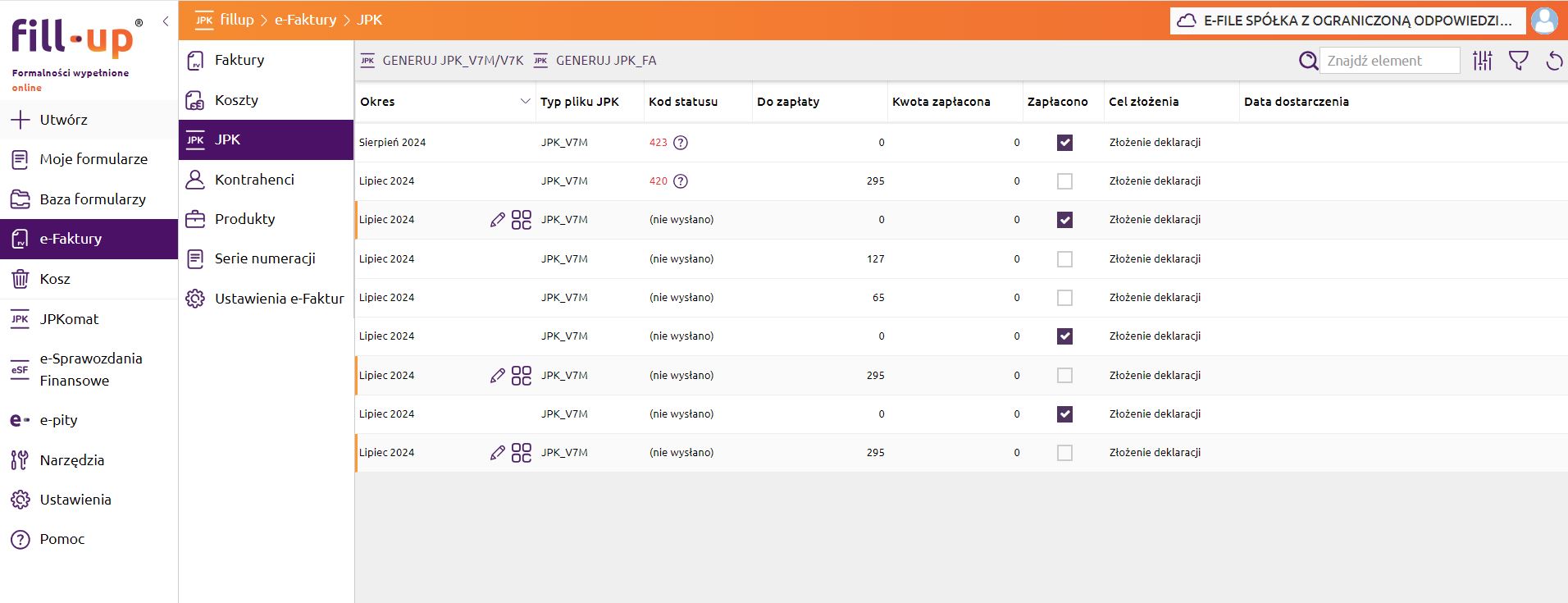The image size is (1568, 603).
Task: Open the company selector E-FILE SPÓŁKA
Action: coord(1347,21)
